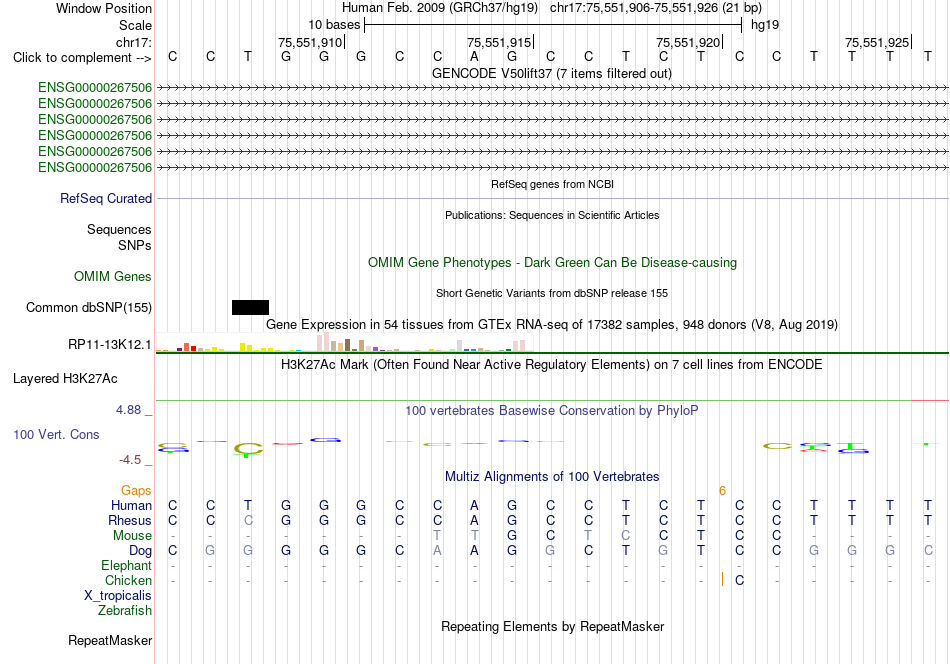The width and height of the screenshot is (950, 664).
Task: Click the 4.88 PhyloP upper limit
Action: tap(128, 410)
